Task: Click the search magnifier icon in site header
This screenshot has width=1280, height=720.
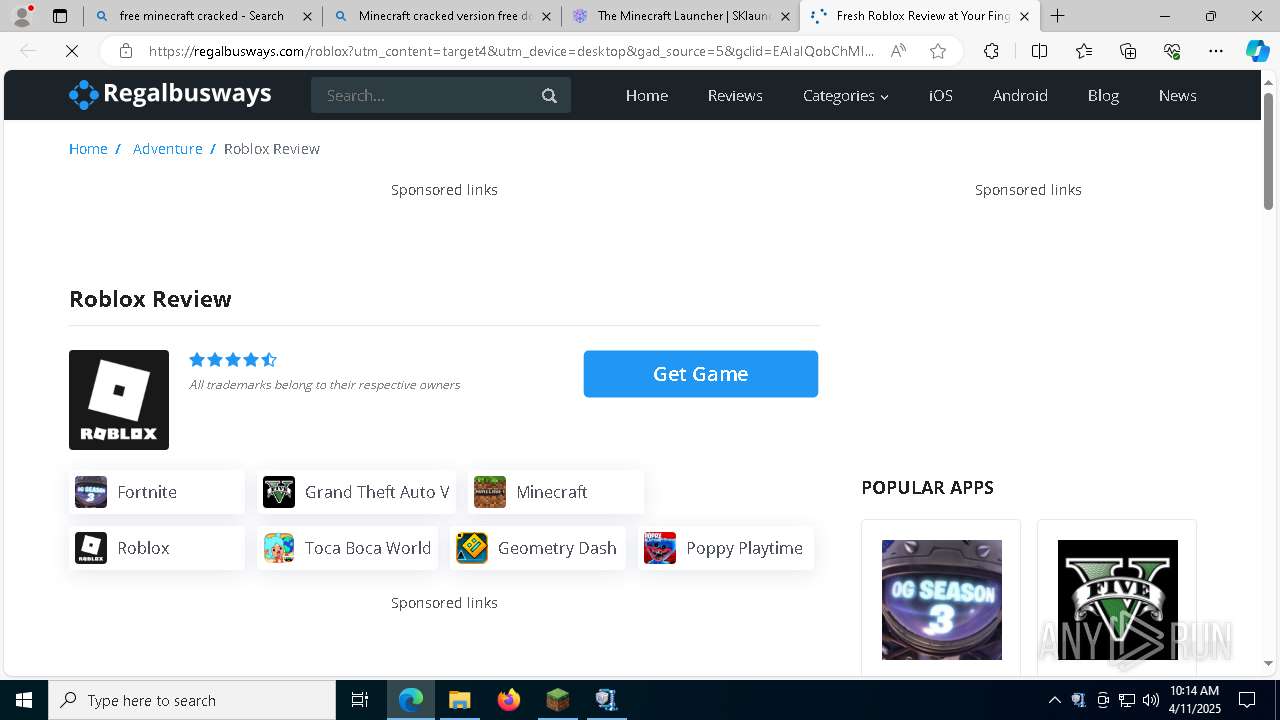Action: point(549,96)
